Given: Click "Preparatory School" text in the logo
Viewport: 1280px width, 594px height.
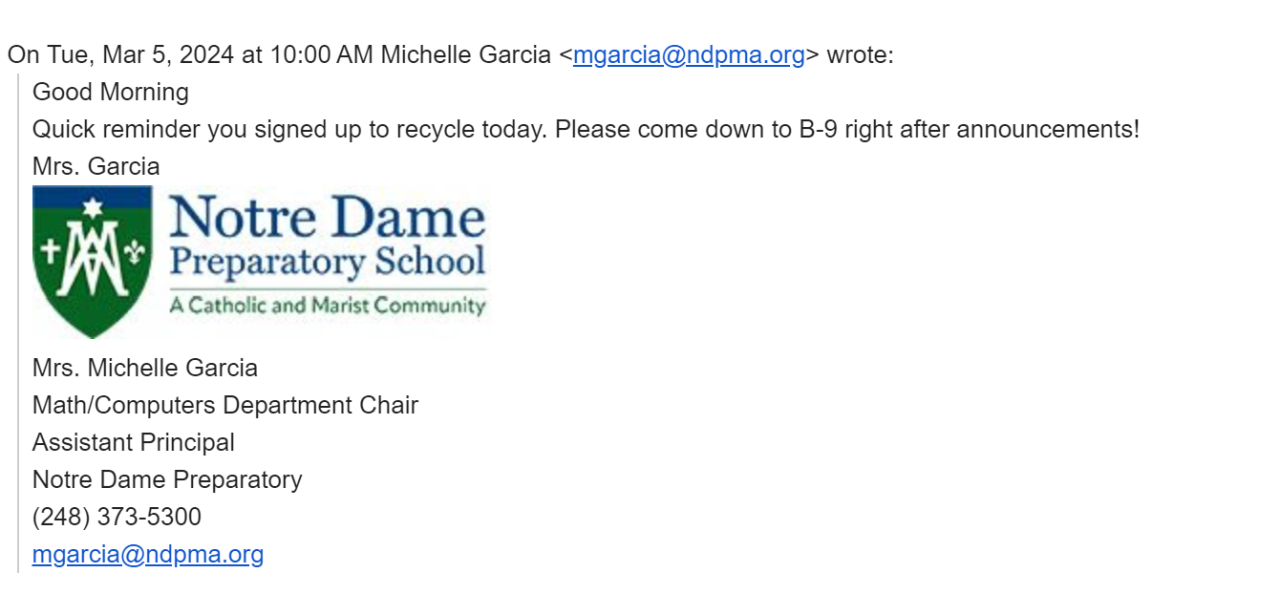Looking at the screenshot, I should (327, 262).
